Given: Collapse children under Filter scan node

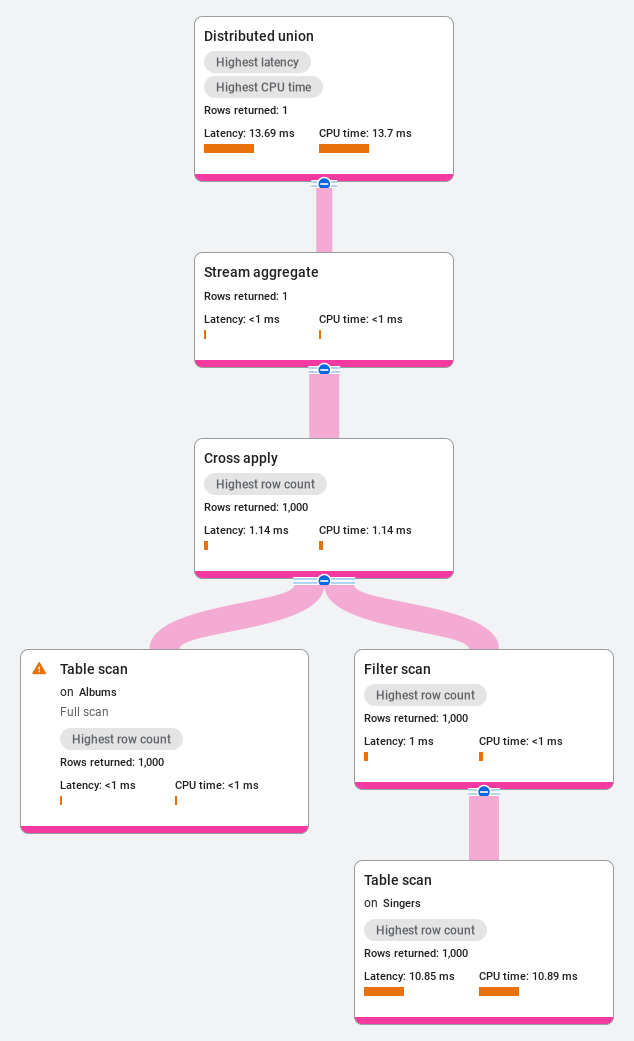Looking at the screenshot, I should (484, 791).
